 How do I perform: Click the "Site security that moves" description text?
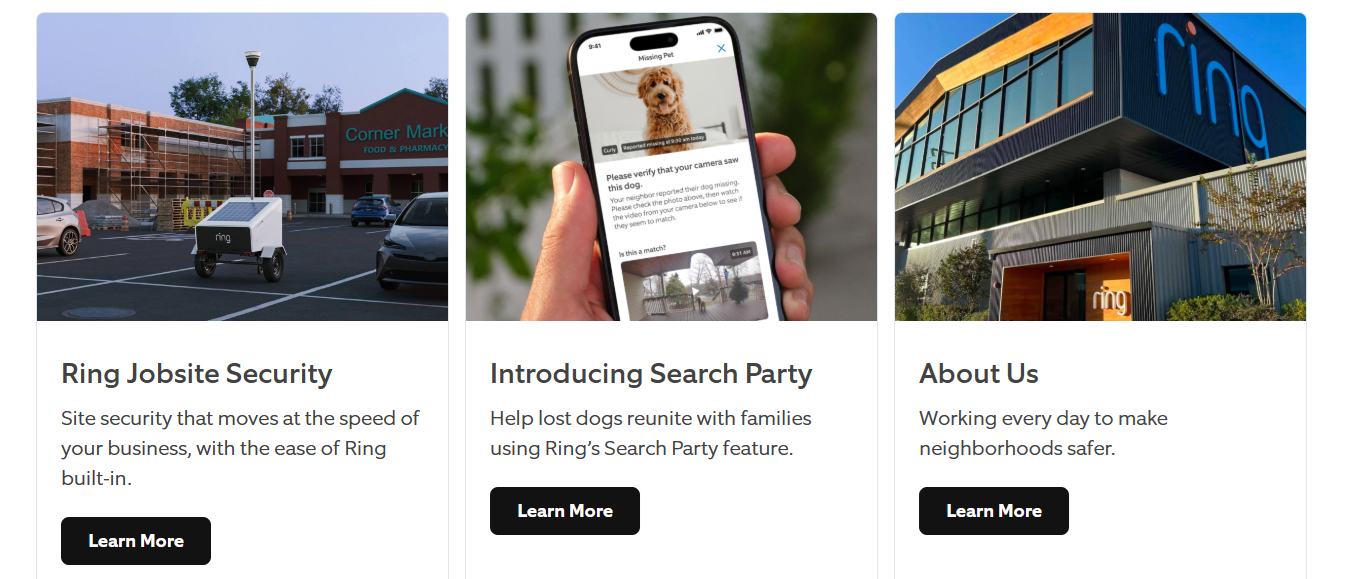tap(240, 448)
